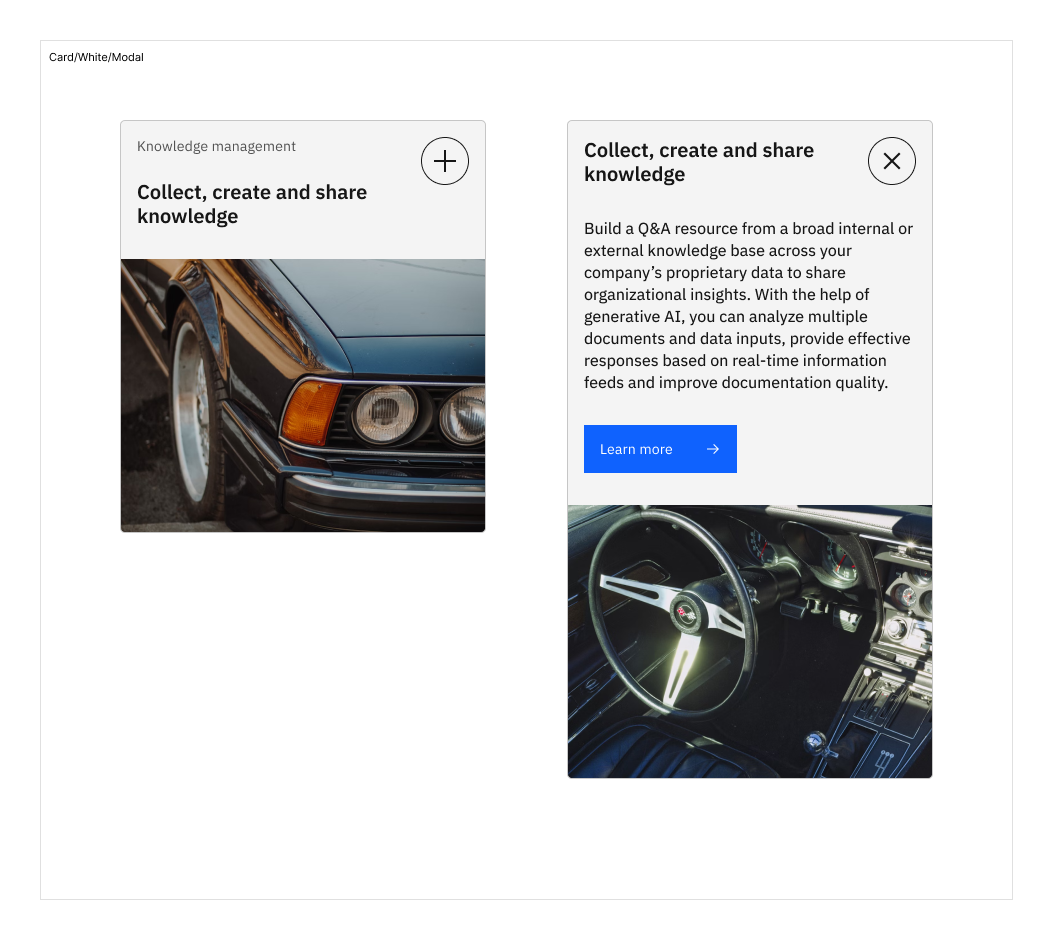Click the gear shift knob in the interior photo
Screen dimensions: 1053x940
[x=815, y=741]
